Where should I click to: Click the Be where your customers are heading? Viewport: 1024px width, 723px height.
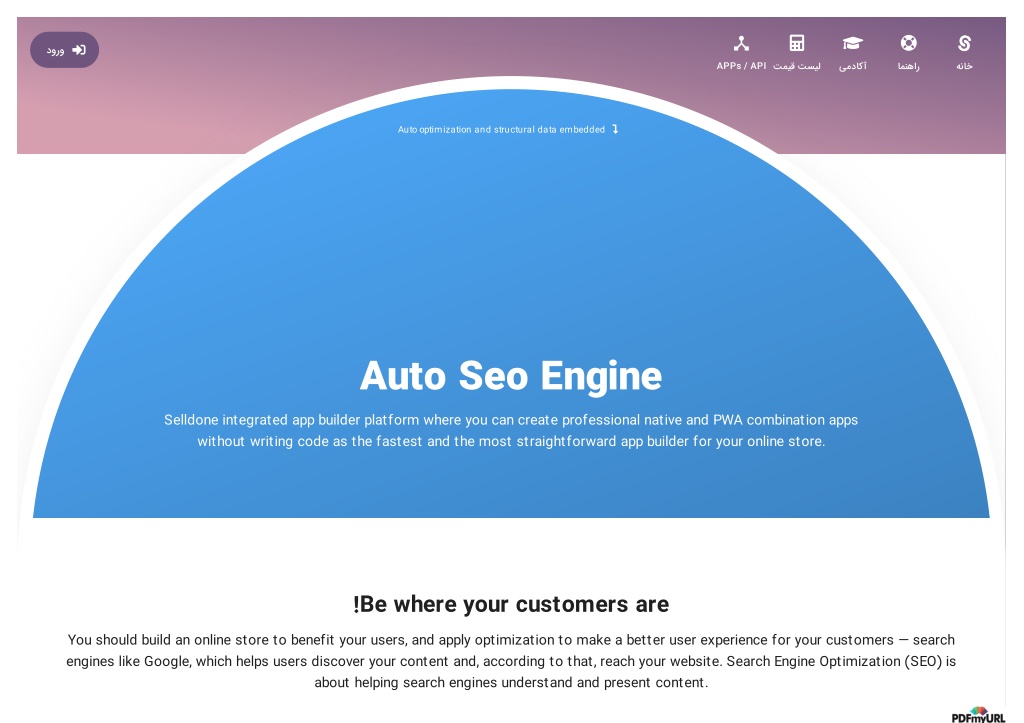(x=511, y=604)
